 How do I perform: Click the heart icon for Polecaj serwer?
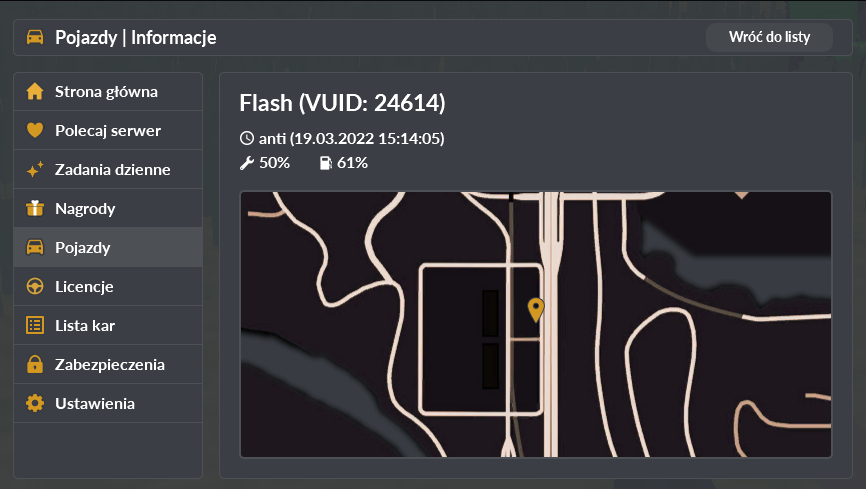[x=35, y=130]
